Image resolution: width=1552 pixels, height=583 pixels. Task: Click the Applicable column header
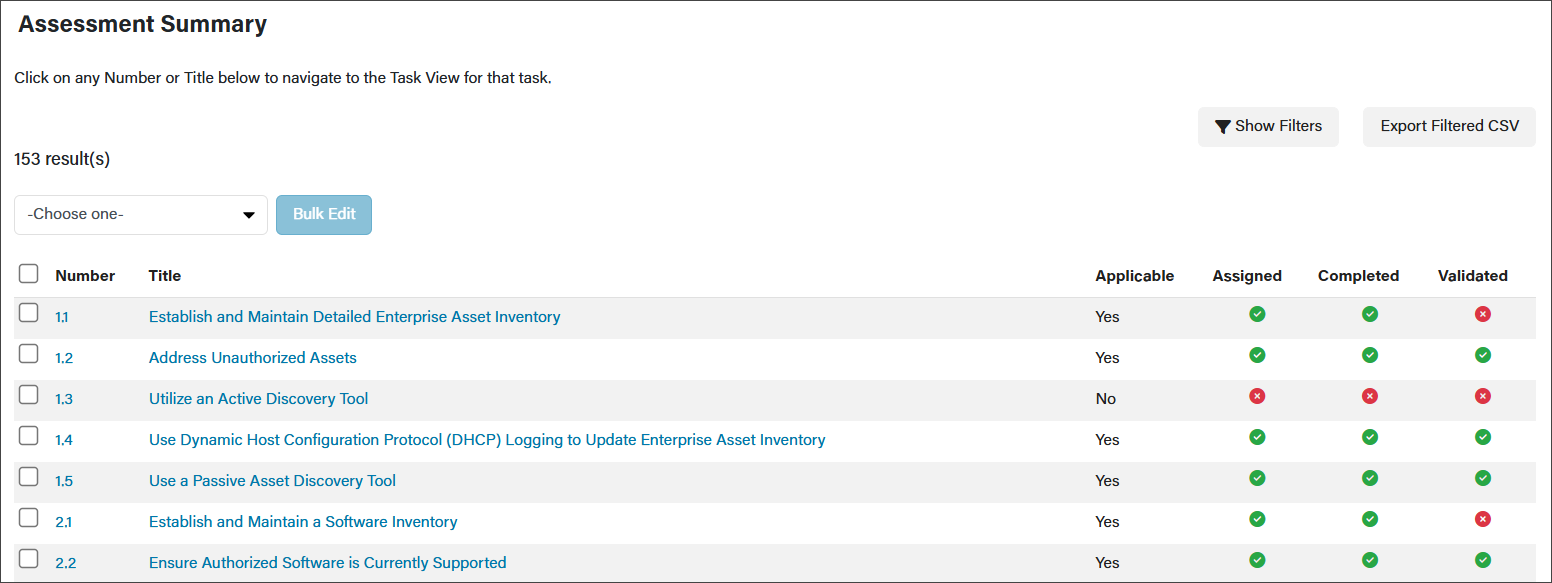[x=1135, y=276]
